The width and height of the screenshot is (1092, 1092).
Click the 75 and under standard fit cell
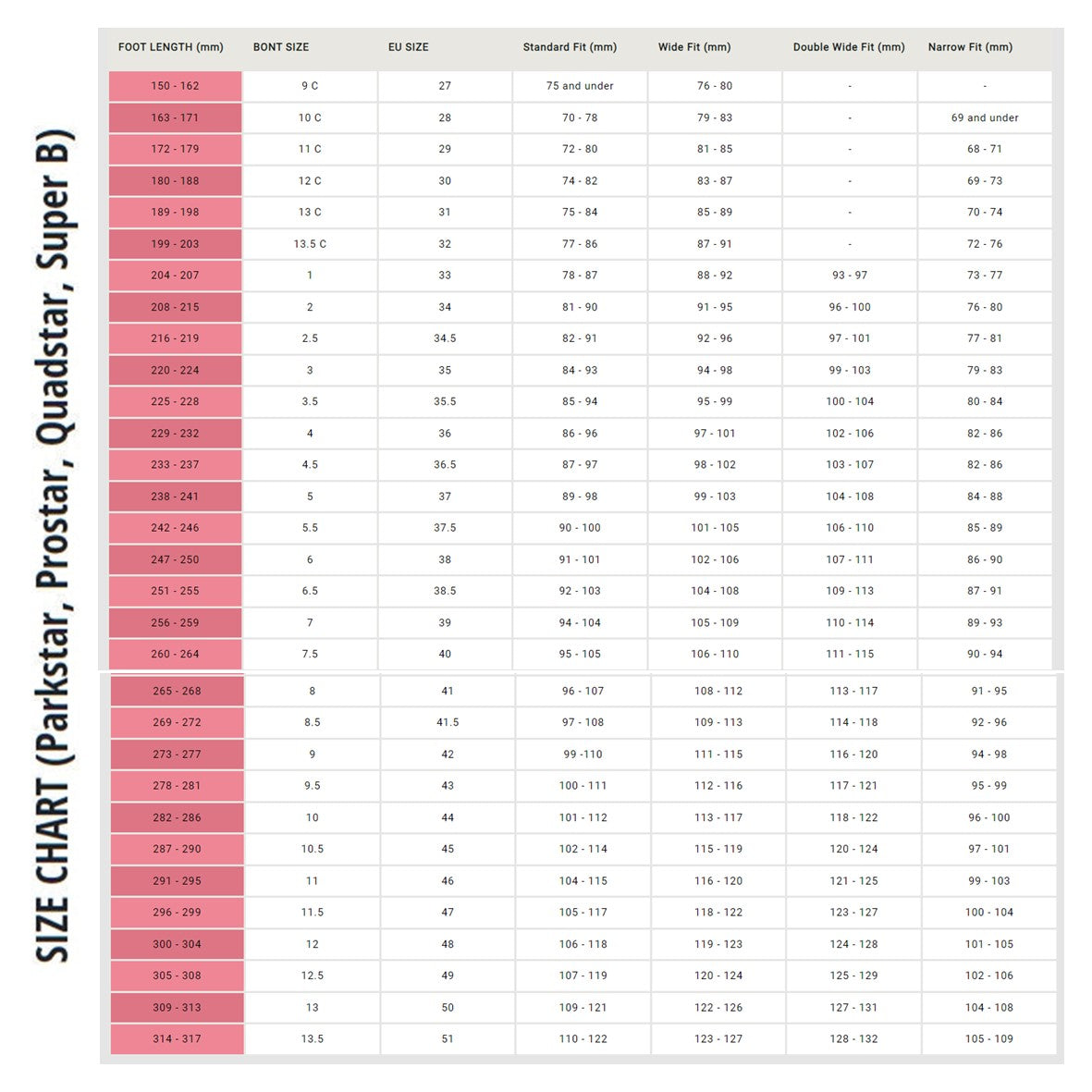[580, 86]
